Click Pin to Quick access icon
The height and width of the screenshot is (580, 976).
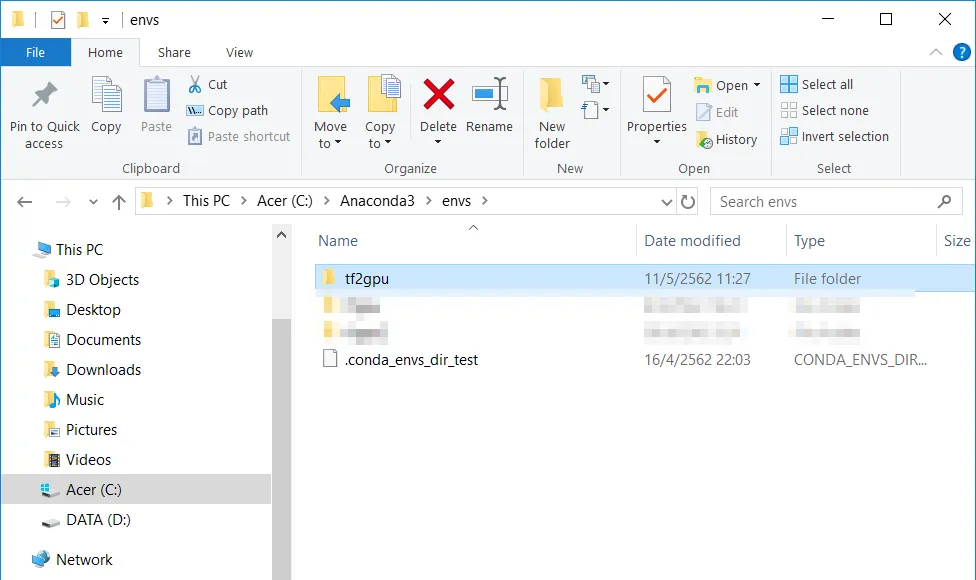(44, 95)
